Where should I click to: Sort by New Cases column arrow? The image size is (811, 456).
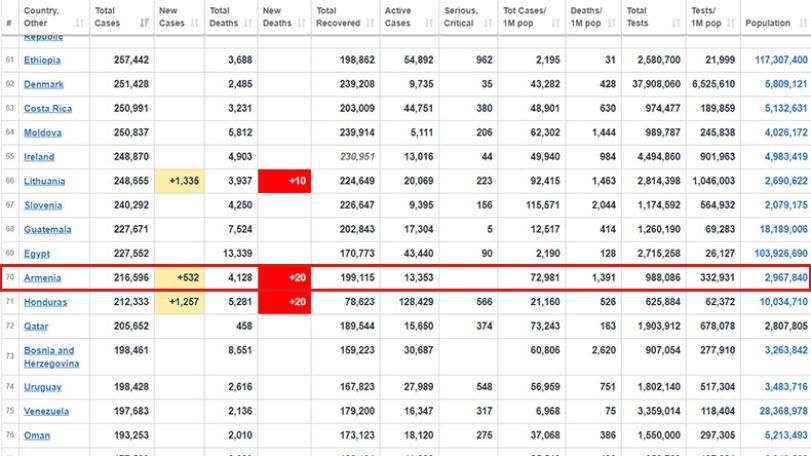coord(194,23)
